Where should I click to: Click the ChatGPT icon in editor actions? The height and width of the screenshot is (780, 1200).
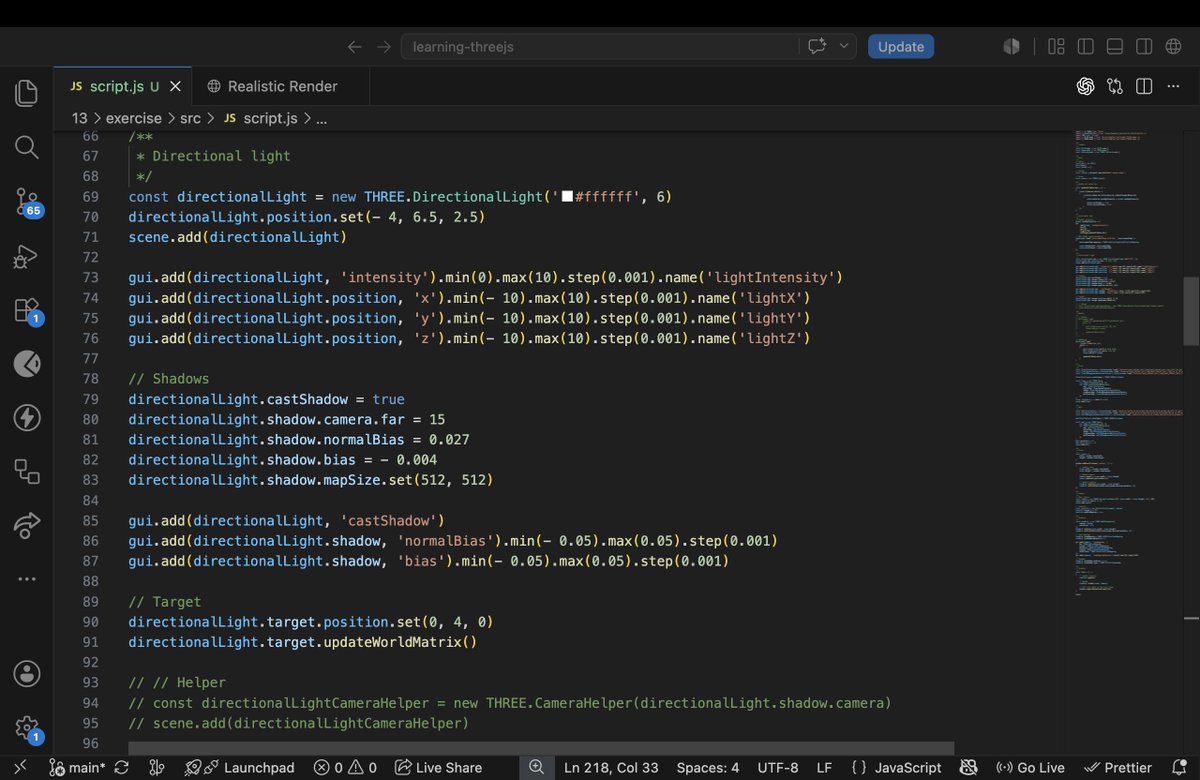pyautogui.click(x=1085, y=87)
